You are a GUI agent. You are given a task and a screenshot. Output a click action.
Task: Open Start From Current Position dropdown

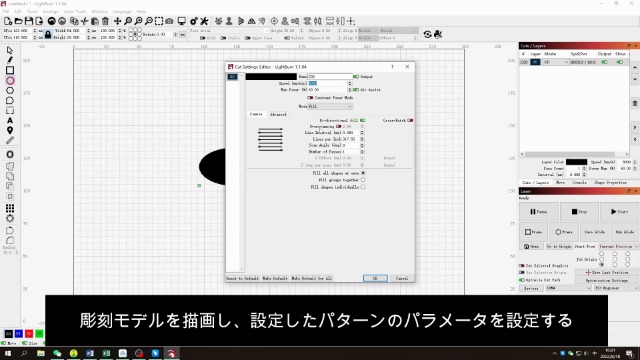click(x=618, y=247)
